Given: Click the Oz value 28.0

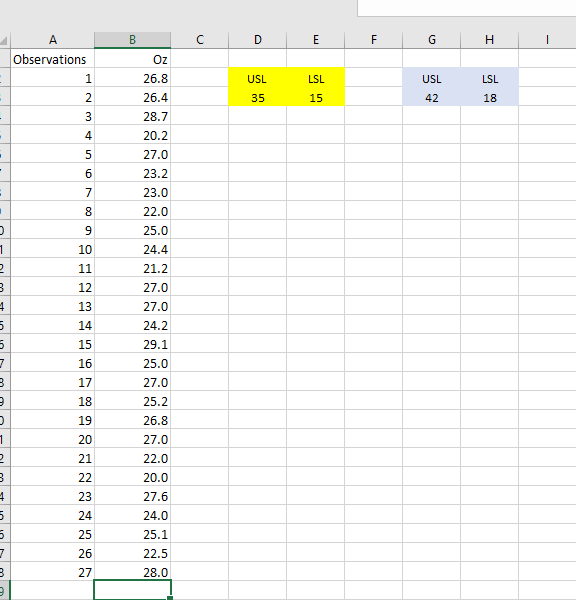Looking at the screenshot, I should (132, 572).
